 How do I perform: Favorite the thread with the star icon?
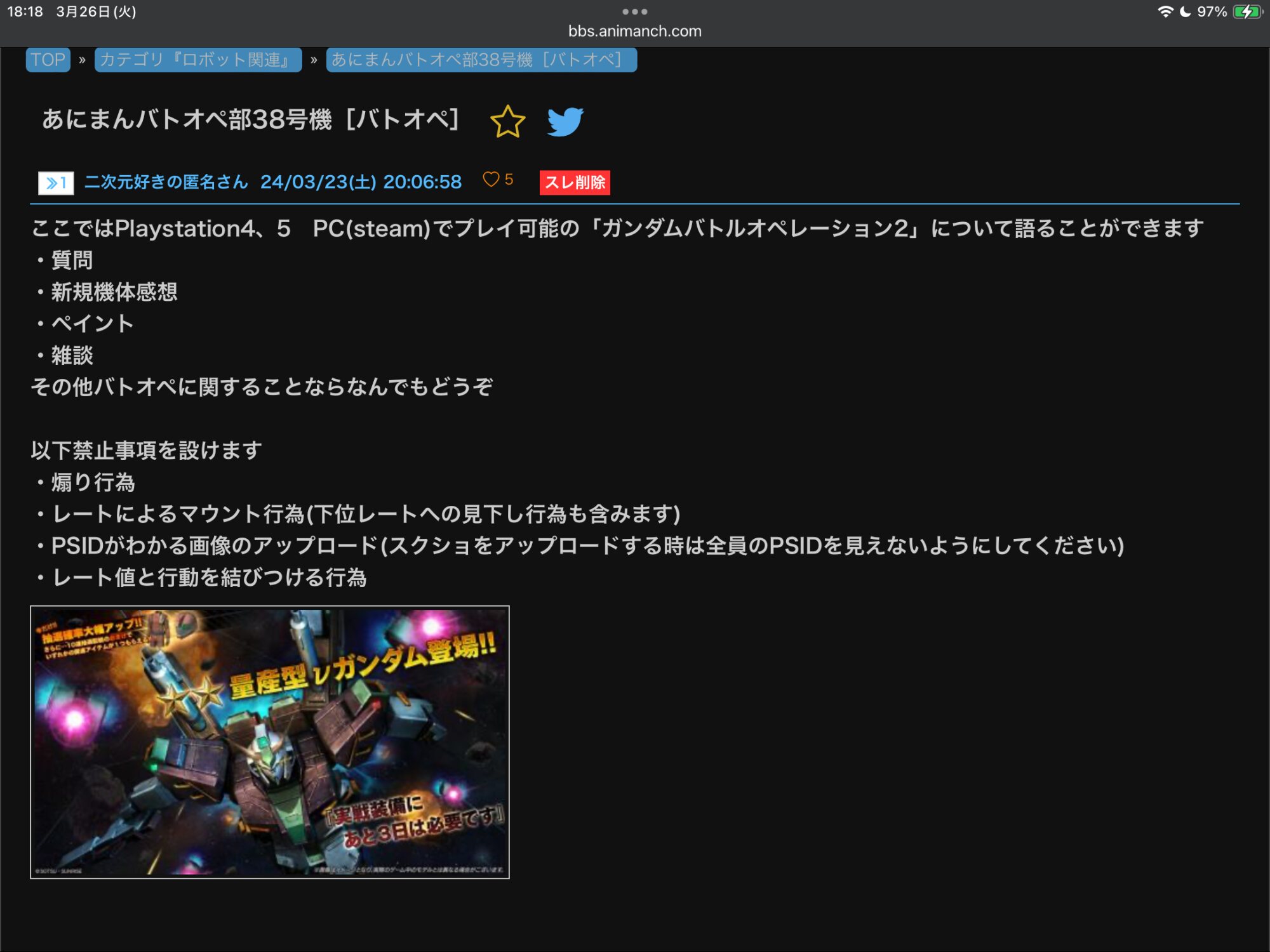click(507, 121)
